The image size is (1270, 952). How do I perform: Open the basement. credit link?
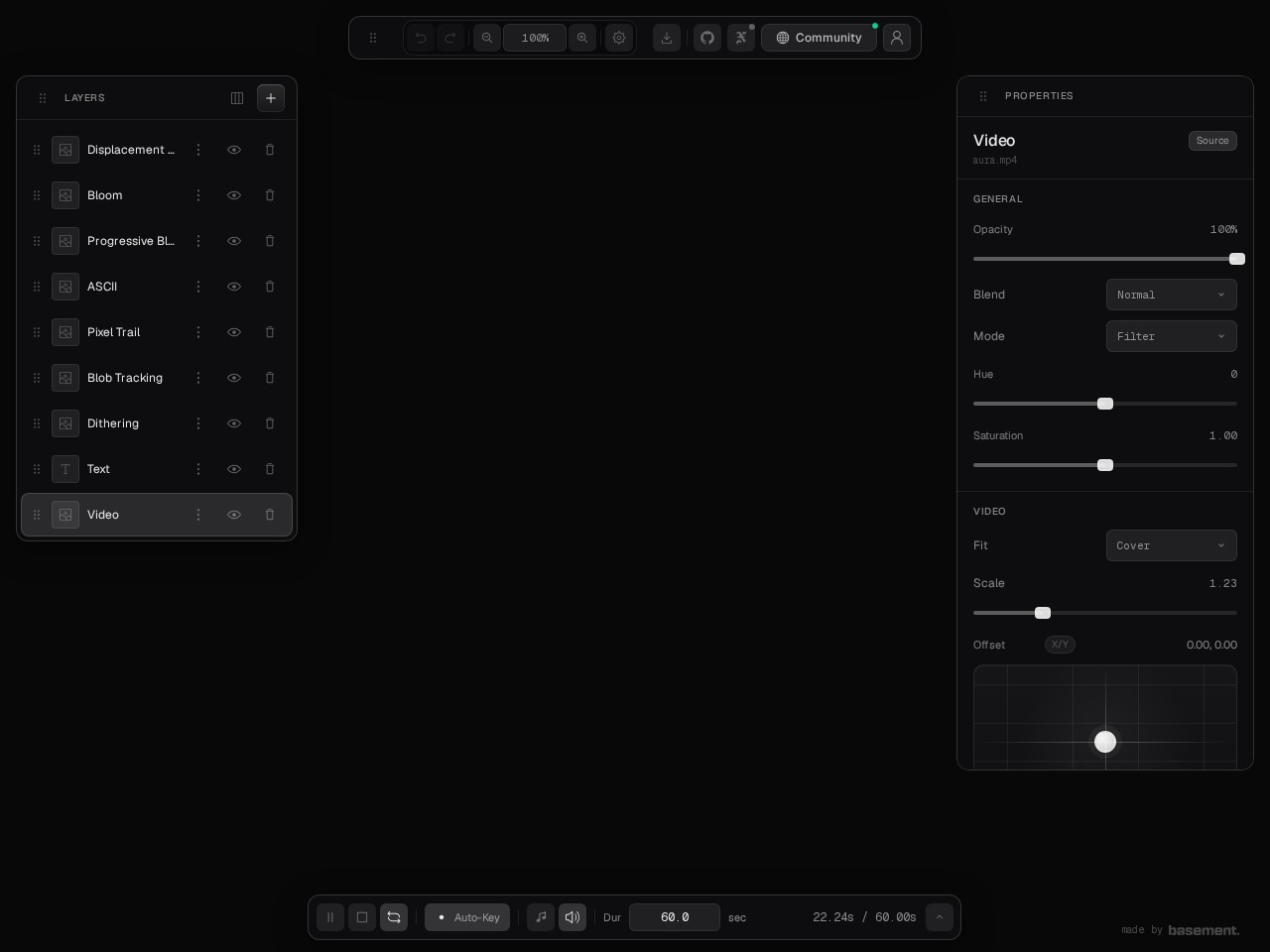1204,930
